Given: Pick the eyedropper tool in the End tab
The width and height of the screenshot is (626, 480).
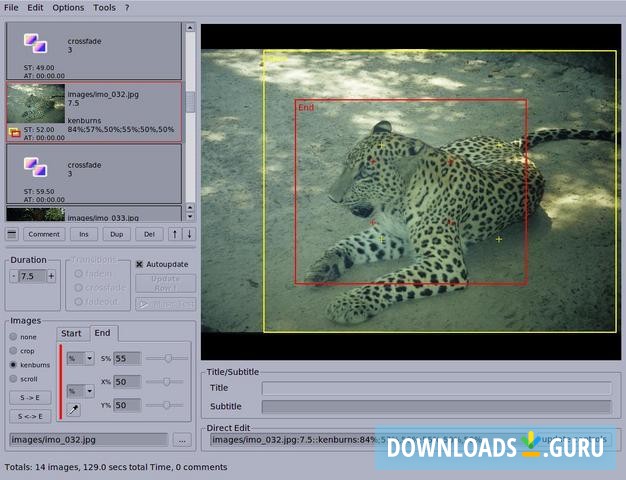Looking at the screenshot, I should [73, 409].
